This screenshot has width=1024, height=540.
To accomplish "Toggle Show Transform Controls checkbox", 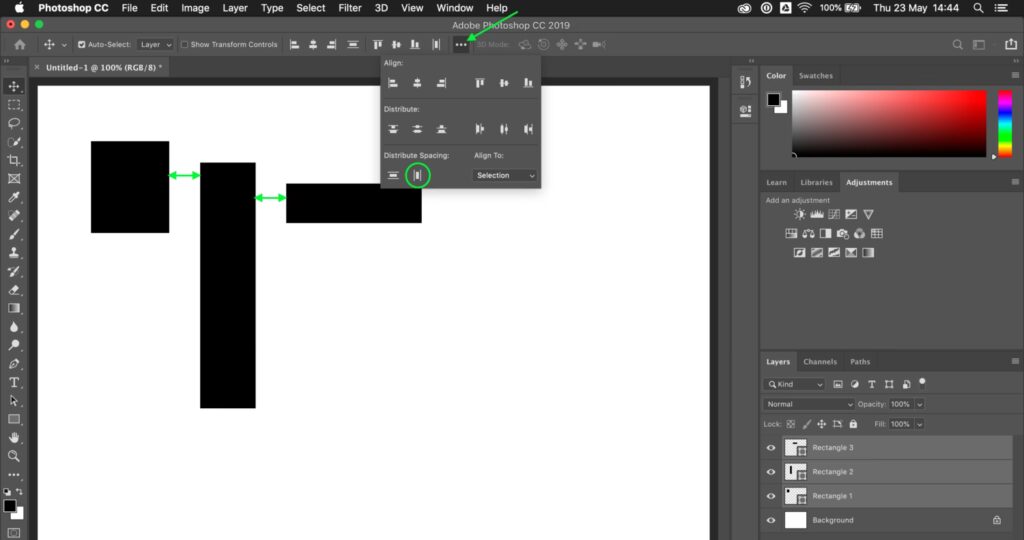I will click(185, 45).
